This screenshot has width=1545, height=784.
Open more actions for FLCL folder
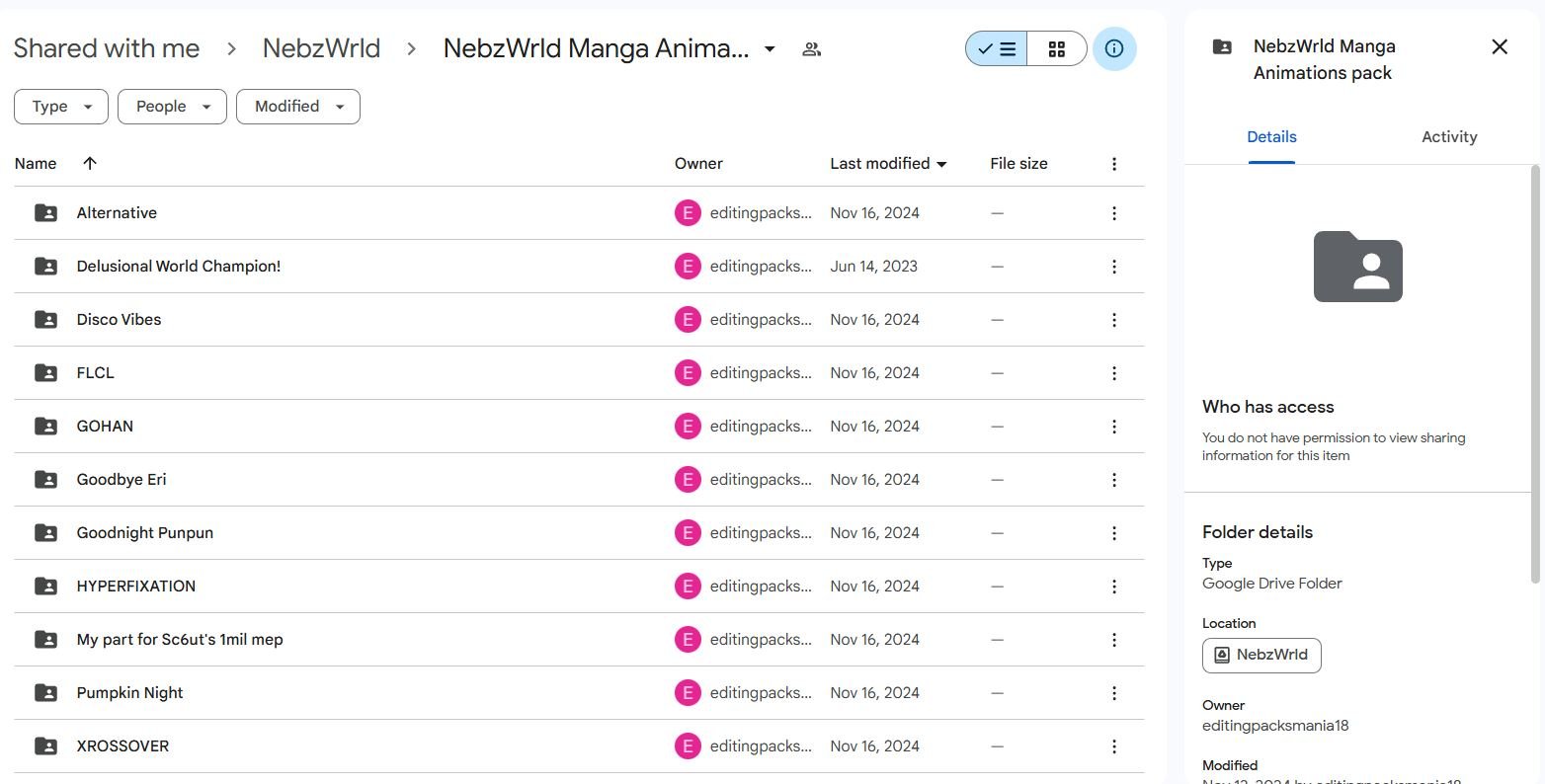coord(1114,373)
